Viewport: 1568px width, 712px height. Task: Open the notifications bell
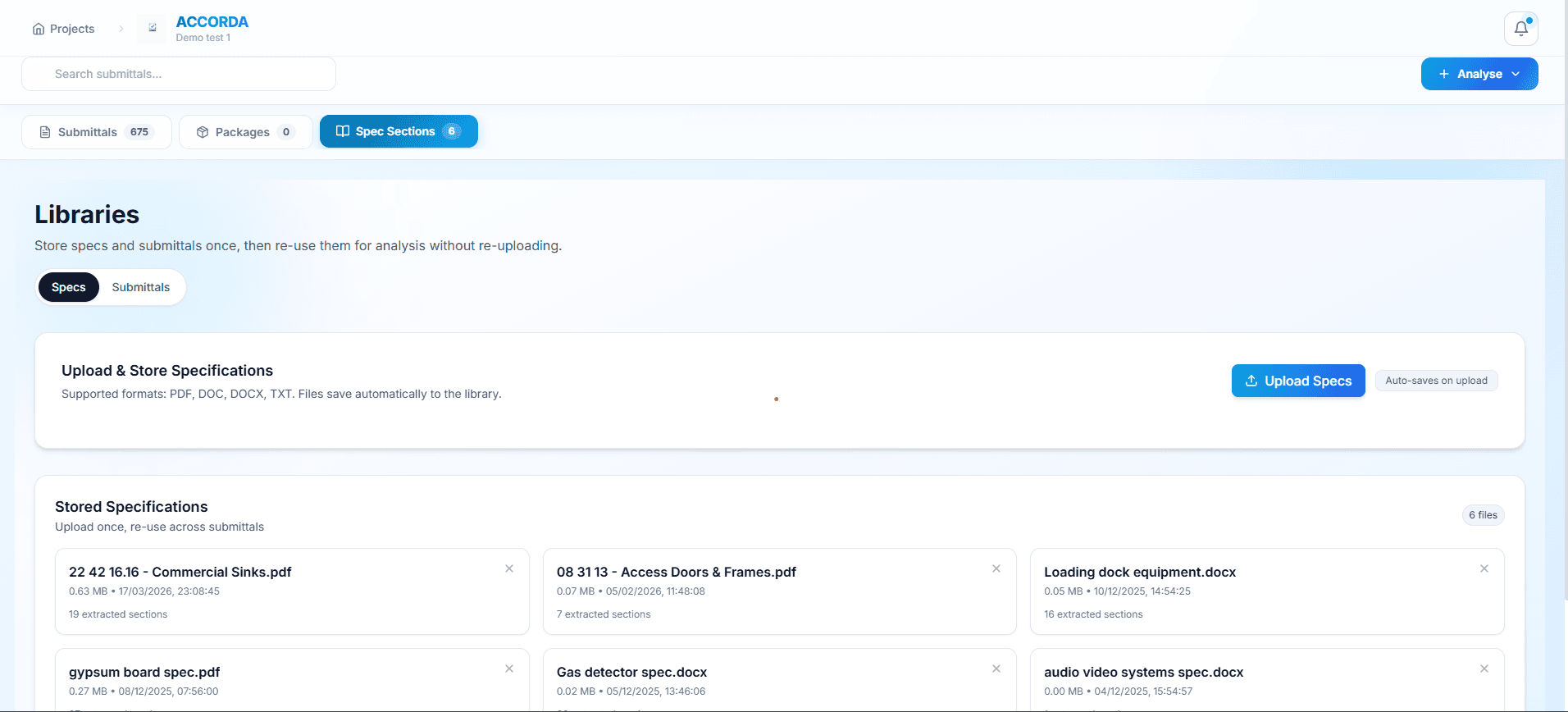click(1520, 29)
